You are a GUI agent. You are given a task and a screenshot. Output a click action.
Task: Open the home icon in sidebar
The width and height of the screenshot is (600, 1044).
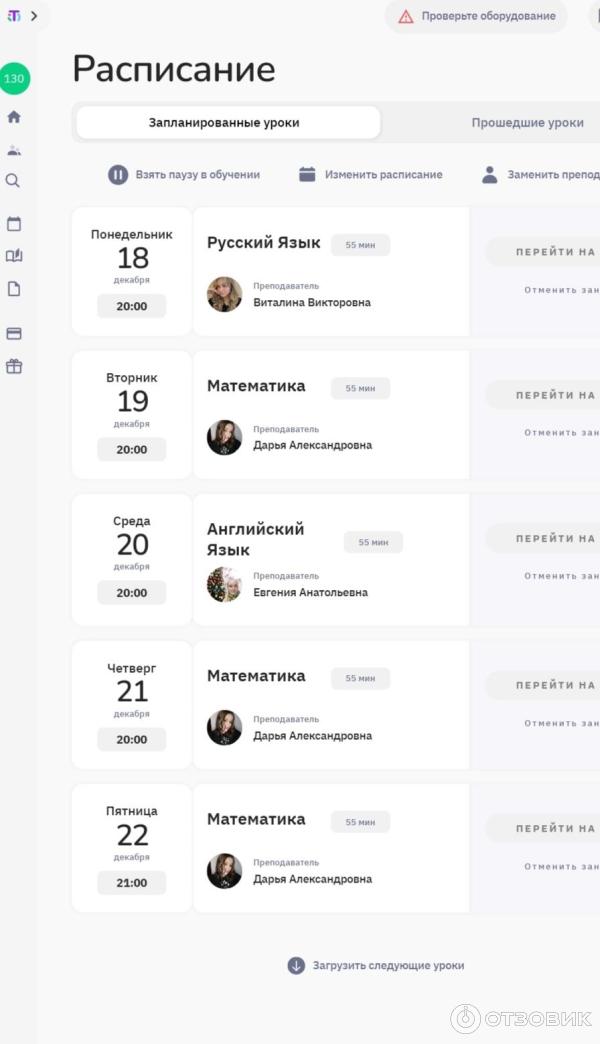point(14,117)
